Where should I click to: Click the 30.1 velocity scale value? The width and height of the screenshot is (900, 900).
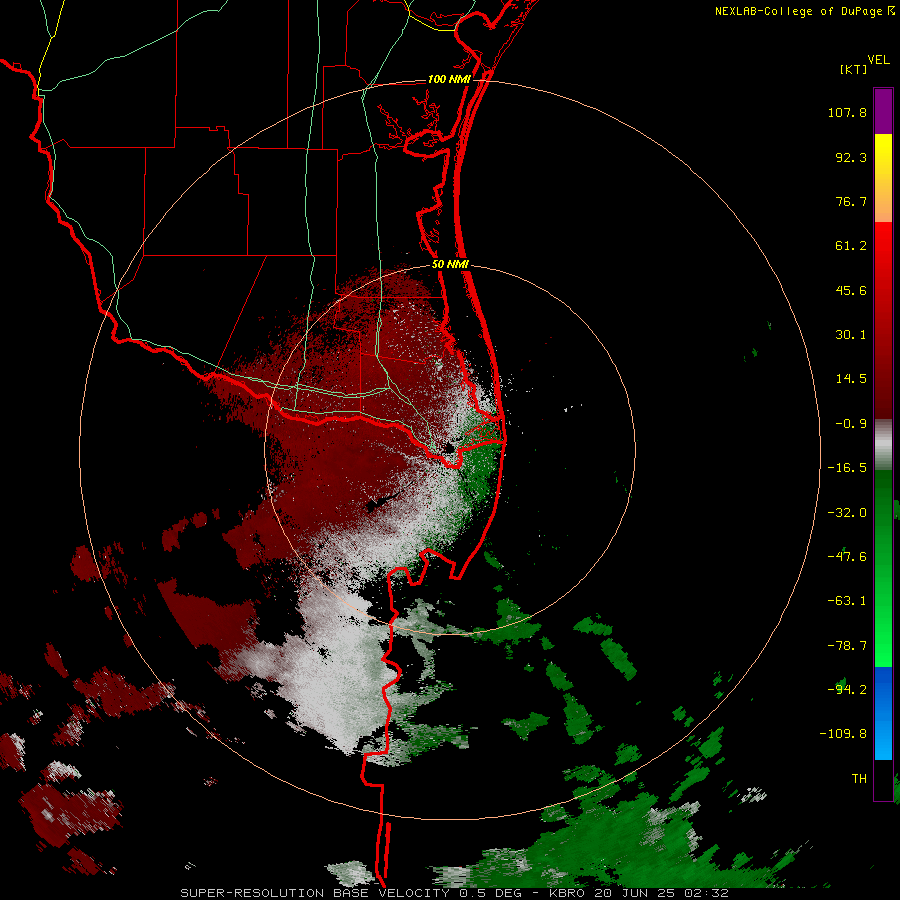click(851, 335)
